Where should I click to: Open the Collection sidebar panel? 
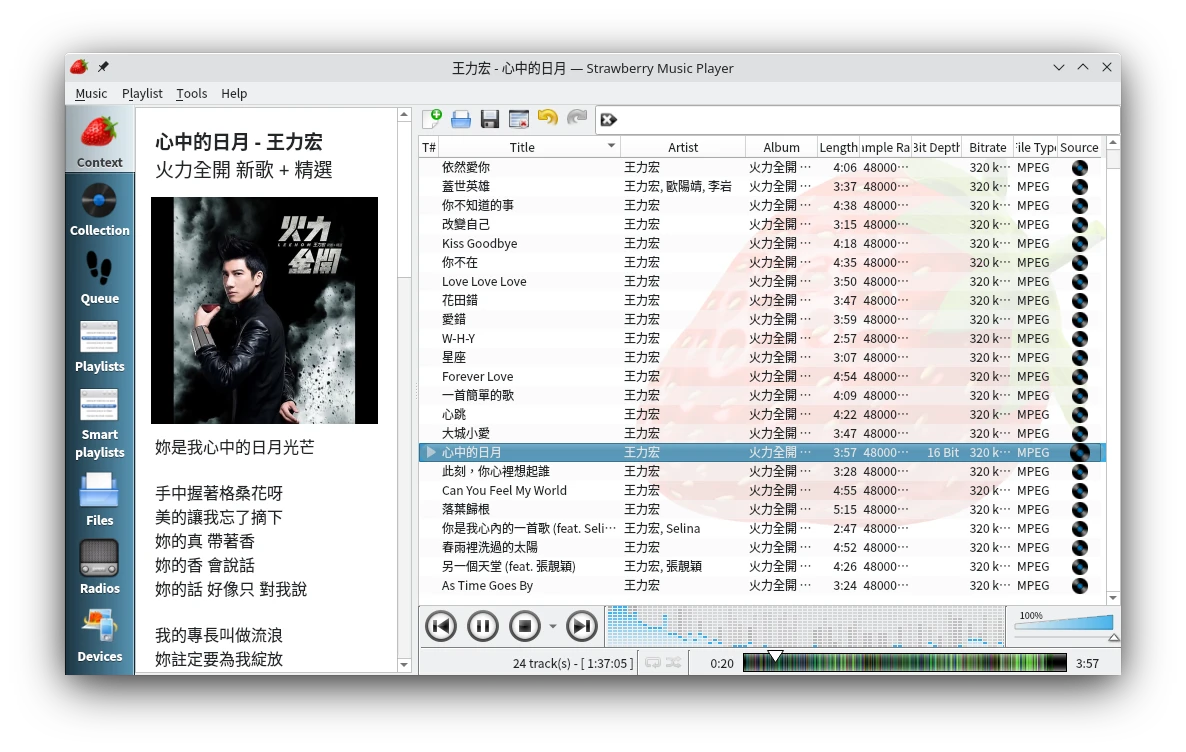(99, 210)
